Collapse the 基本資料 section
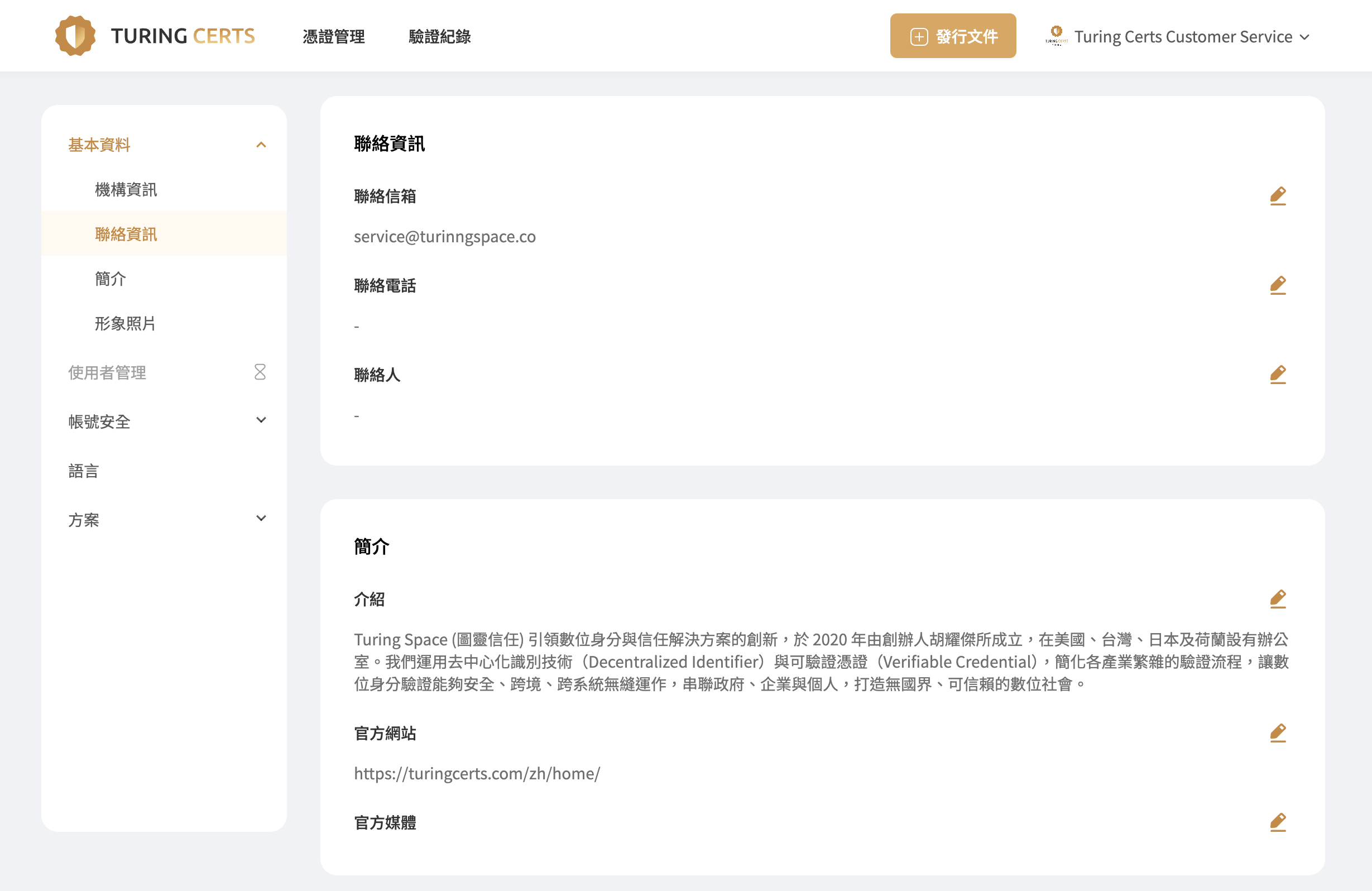The height and width of the screenshot is (891, 1372). pos(261,145)
